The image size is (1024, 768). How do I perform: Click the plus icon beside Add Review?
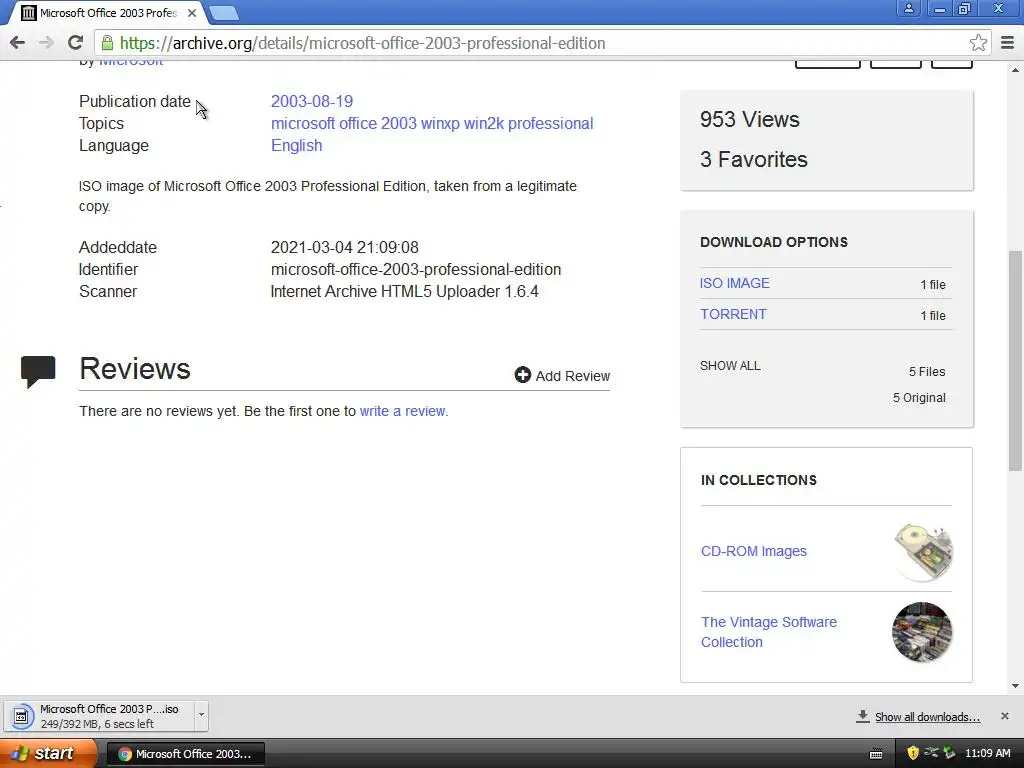(x=522, y=375)
